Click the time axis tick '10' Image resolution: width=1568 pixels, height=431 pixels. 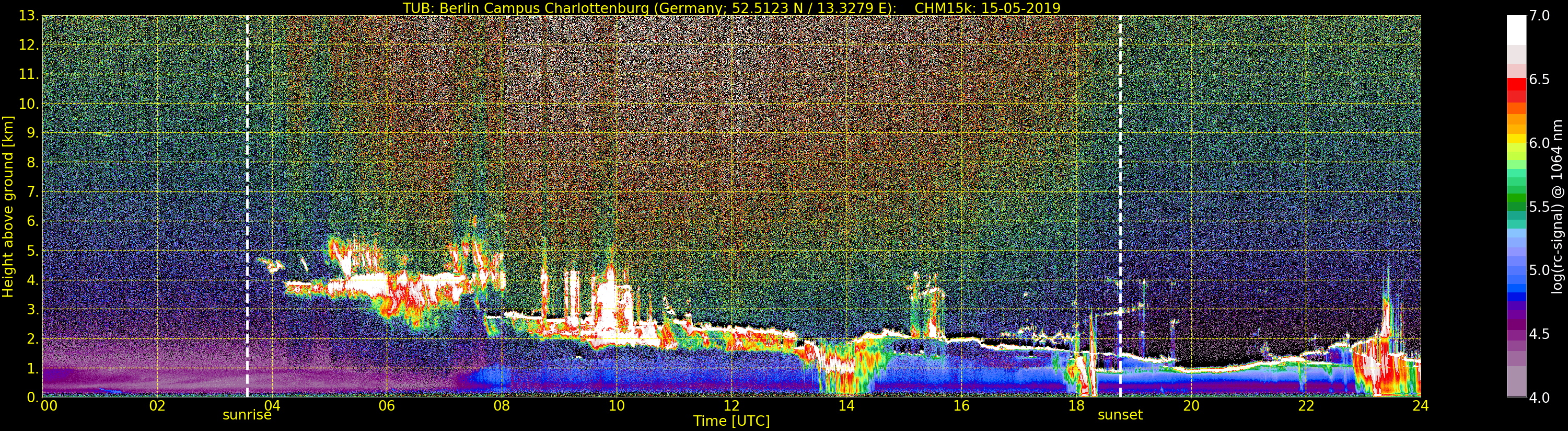[x=617, y=405]
